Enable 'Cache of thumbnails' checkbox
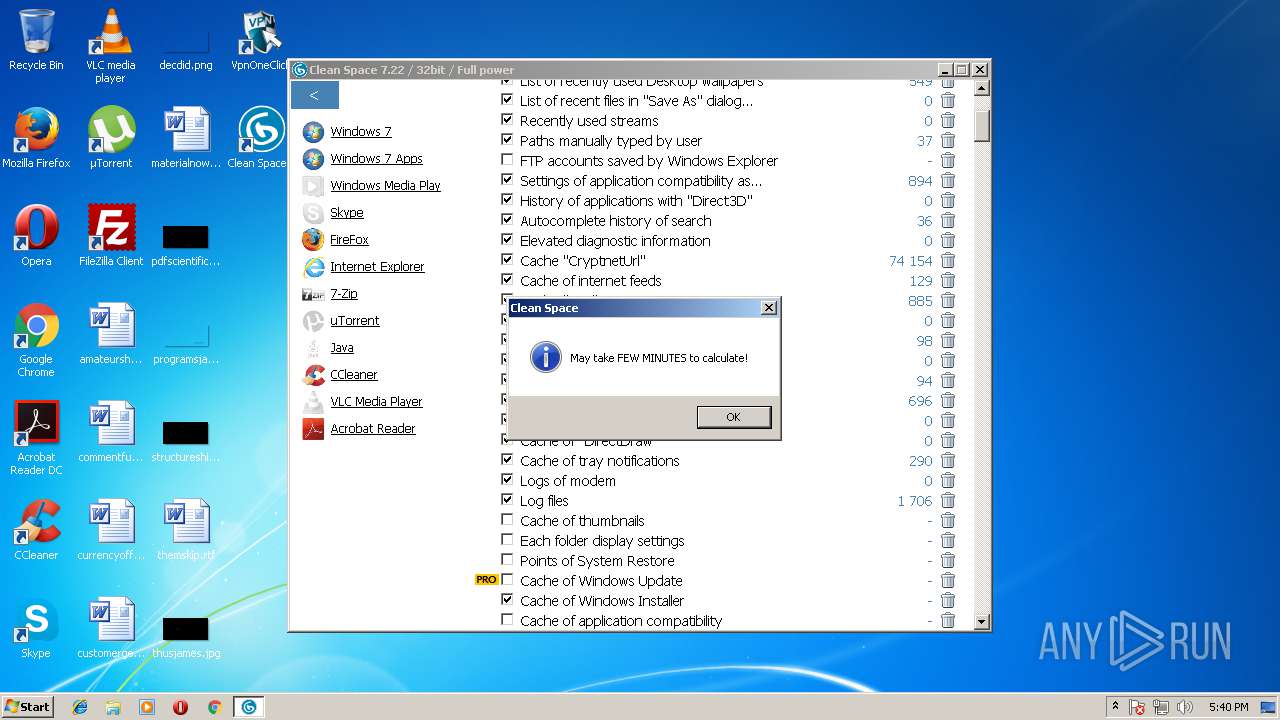This screenshot has width=1280, height=720. click(507, 520)
